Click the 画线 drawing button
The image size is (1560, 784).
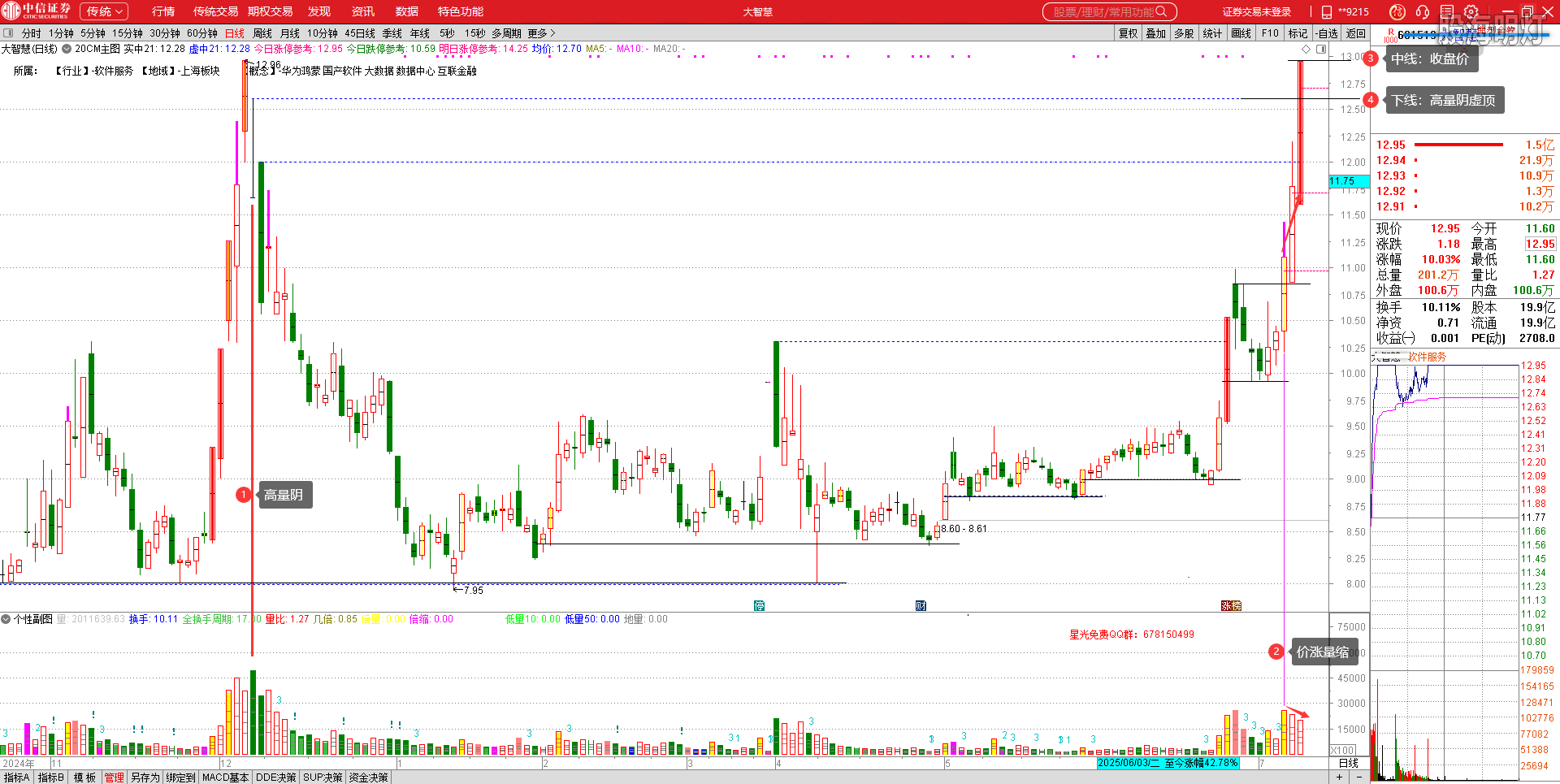1241,33
